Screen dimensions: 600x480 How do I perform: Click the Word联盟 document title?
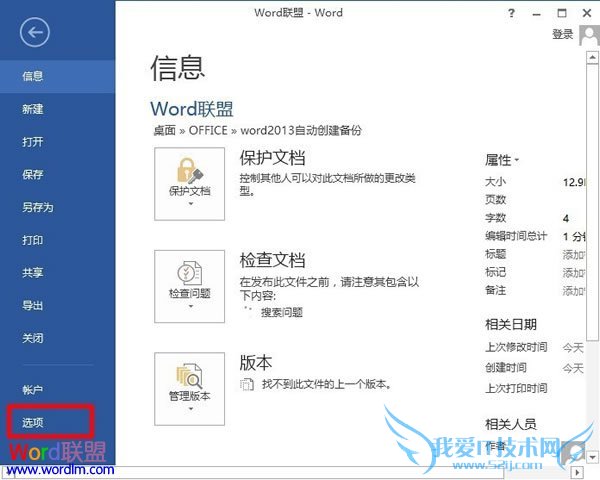192,109
